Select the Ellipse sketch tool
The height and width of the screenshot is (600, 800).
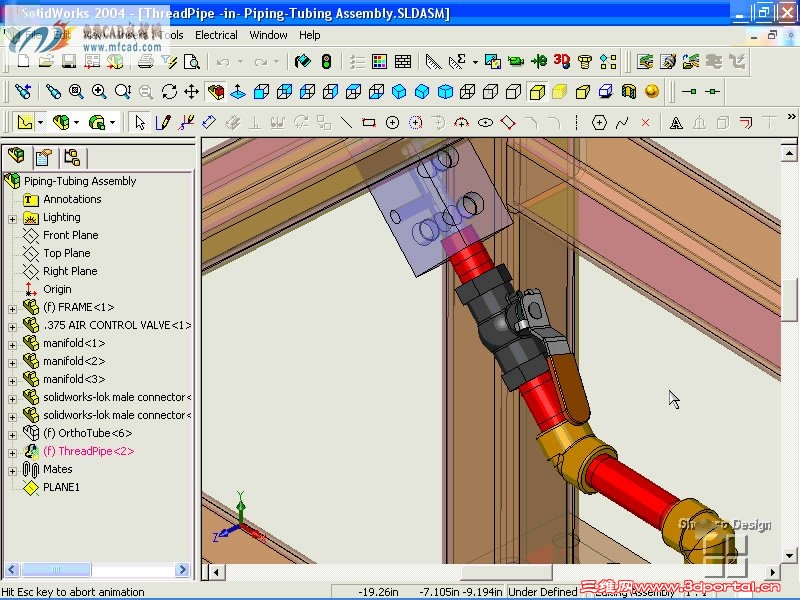(485, 122)
